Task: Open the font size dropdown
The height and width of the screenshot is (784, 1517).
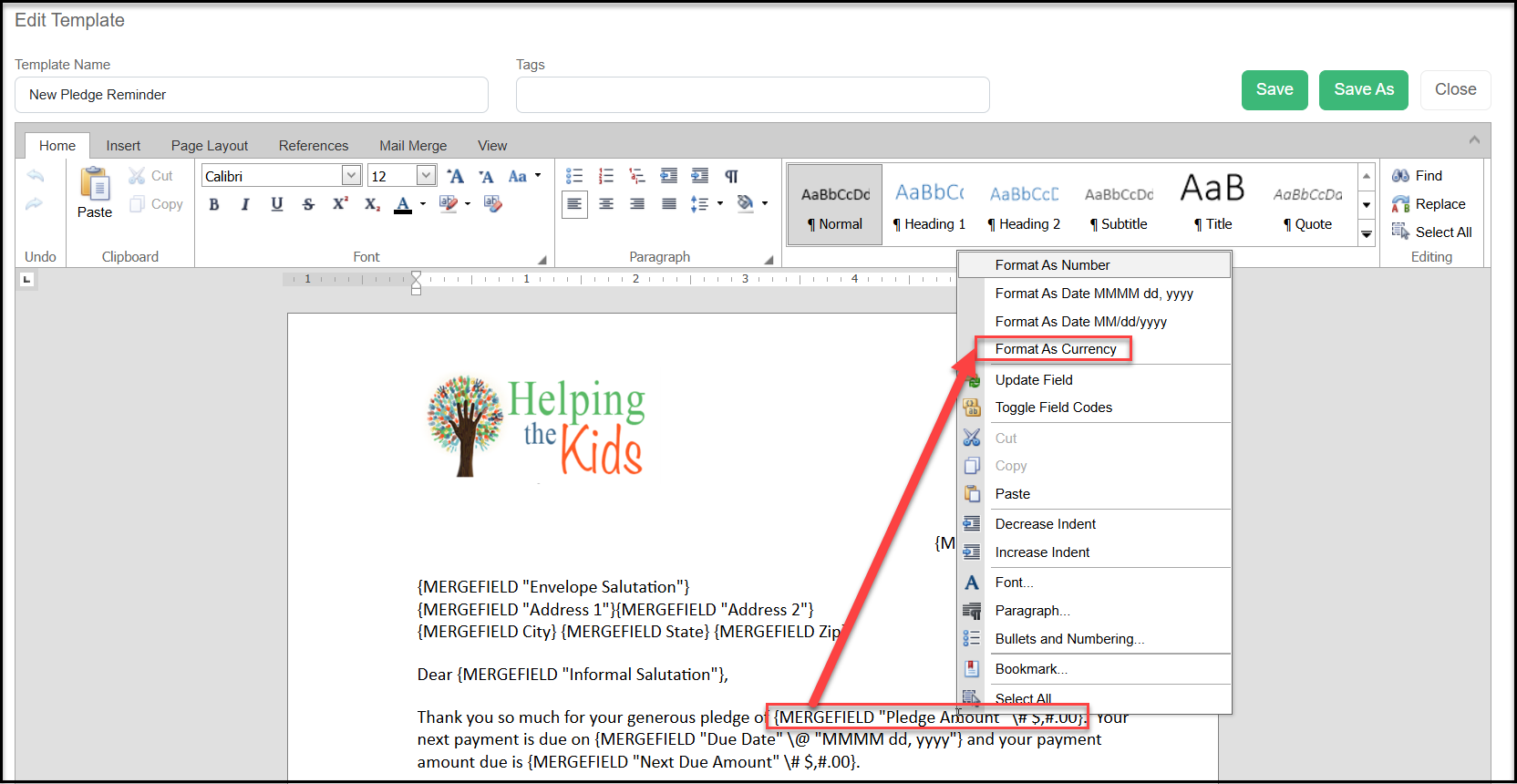Action: [426, 176]
